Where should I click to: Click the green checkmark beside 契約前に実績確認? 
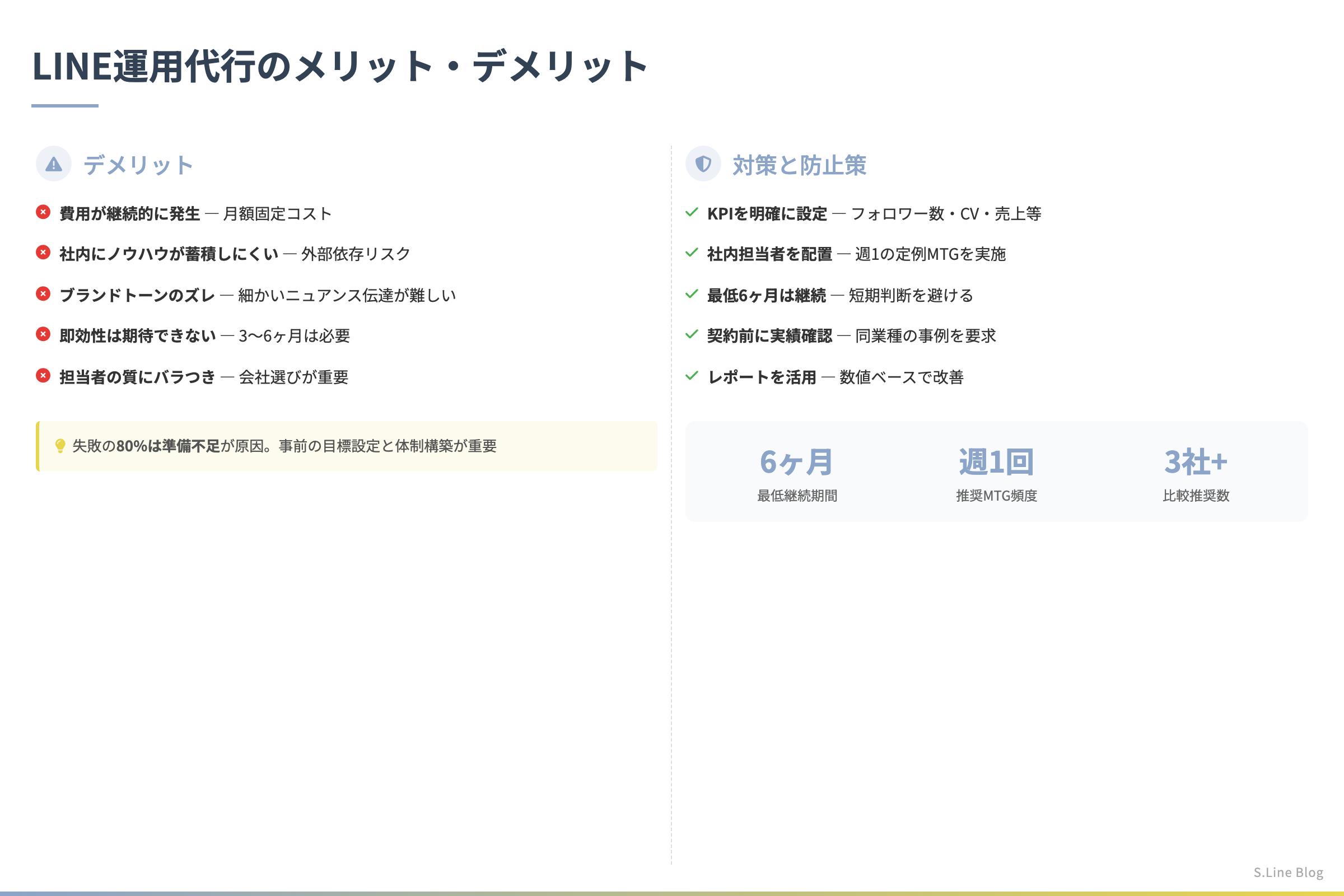click(x=692, y=334)
